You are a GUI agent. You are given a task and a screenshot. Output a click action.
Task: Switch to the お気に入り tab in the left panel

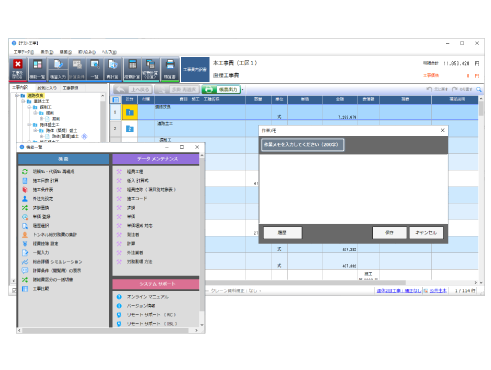coord(47,88)
